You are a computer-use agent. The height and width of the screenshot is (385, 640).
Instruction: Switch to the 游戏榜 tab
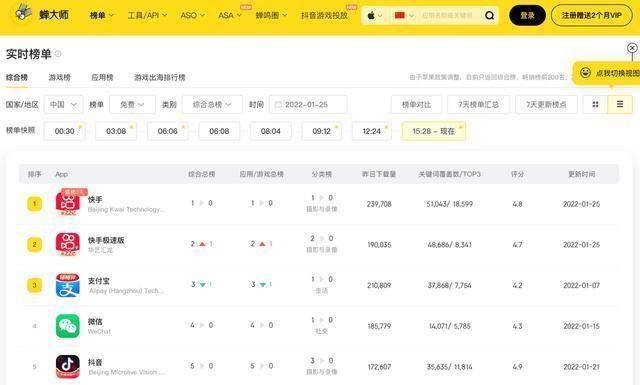60,77
